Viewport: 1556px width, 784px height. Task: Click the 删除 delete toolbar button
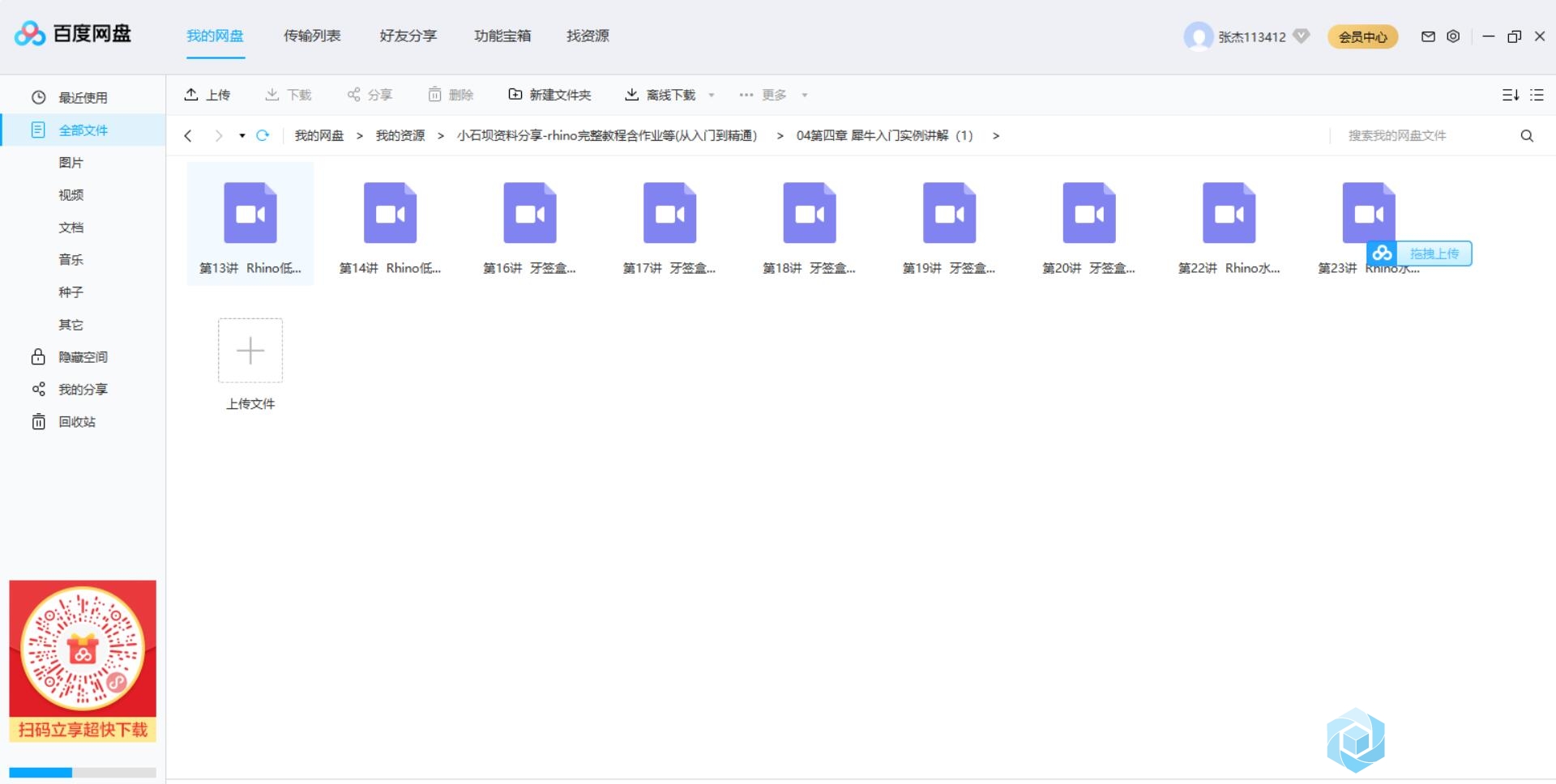[x=451, y=95]
